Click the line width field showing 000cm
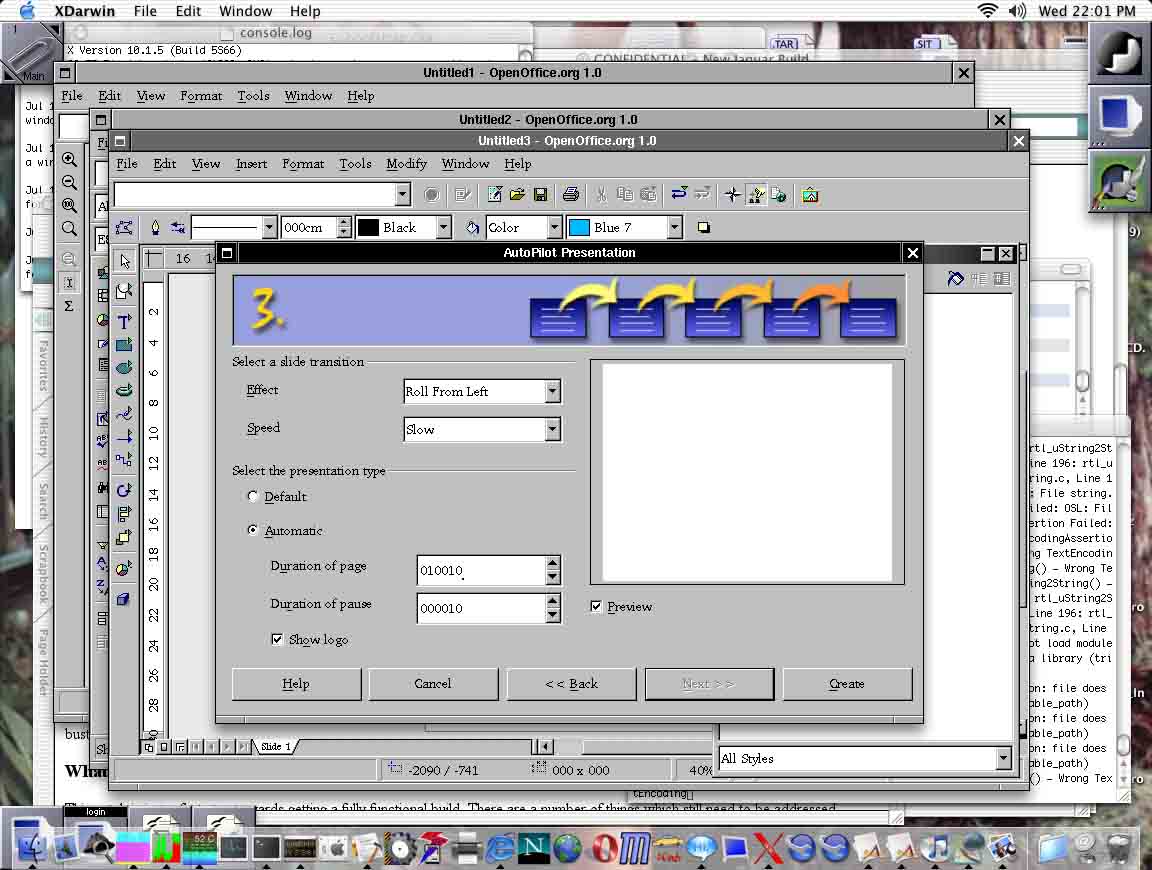Screen dimensions: 1152x870 click(309, 228)
